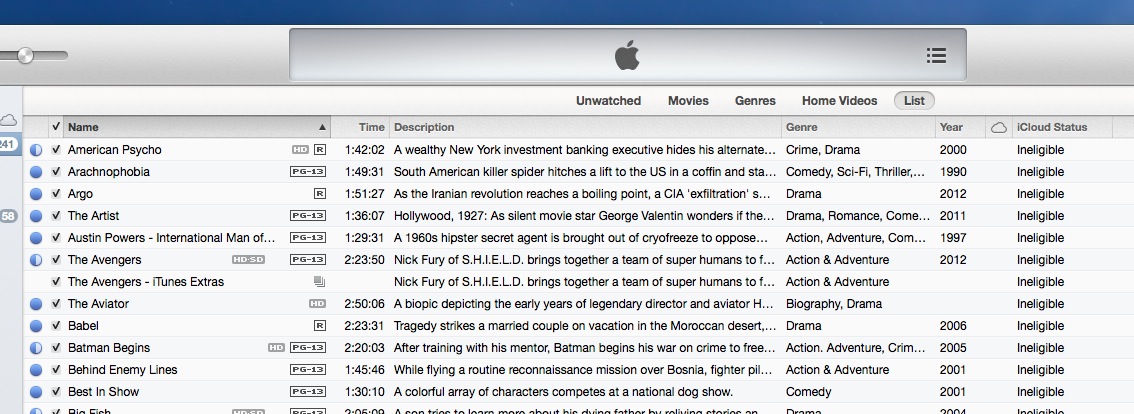Viewport: 1134px width, 414px height.
Task: Click the R rating badge on American Psycho
Action: point(320,150)
